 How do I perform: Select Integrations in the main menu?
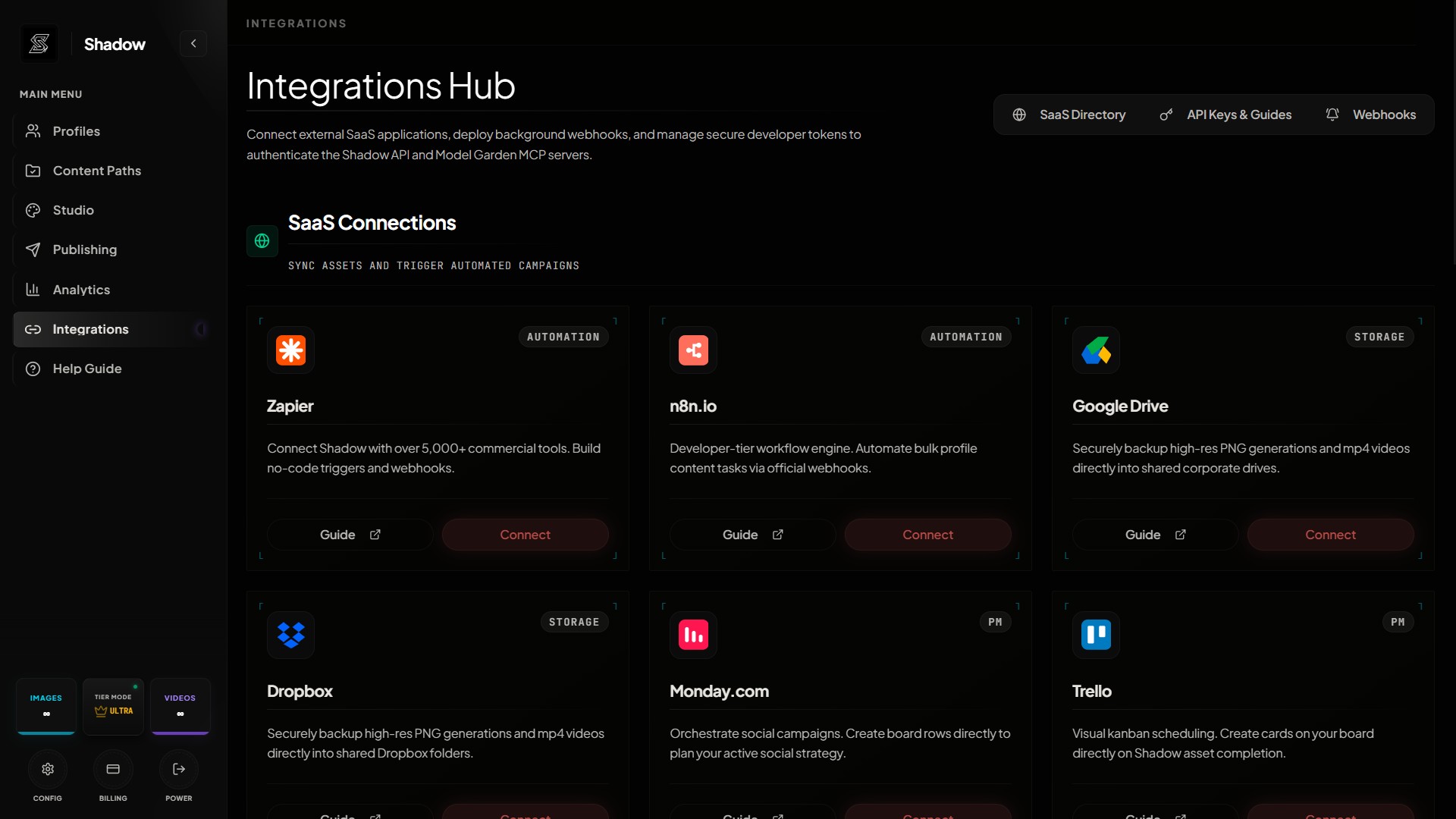(x=111, y=329)
